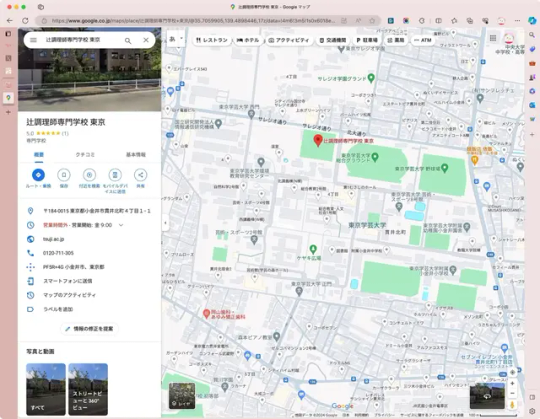
Task: Click the 森本ピアノ教室 map marker
Action: click(x=277, y=337)
